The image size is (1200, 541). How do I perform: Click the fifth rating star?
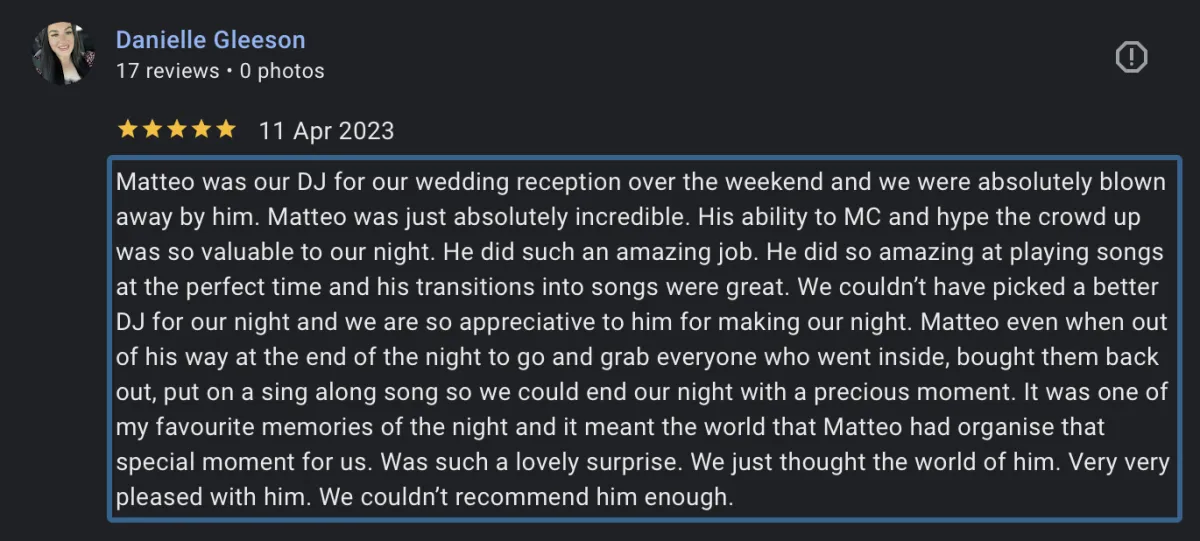point(226,129)
